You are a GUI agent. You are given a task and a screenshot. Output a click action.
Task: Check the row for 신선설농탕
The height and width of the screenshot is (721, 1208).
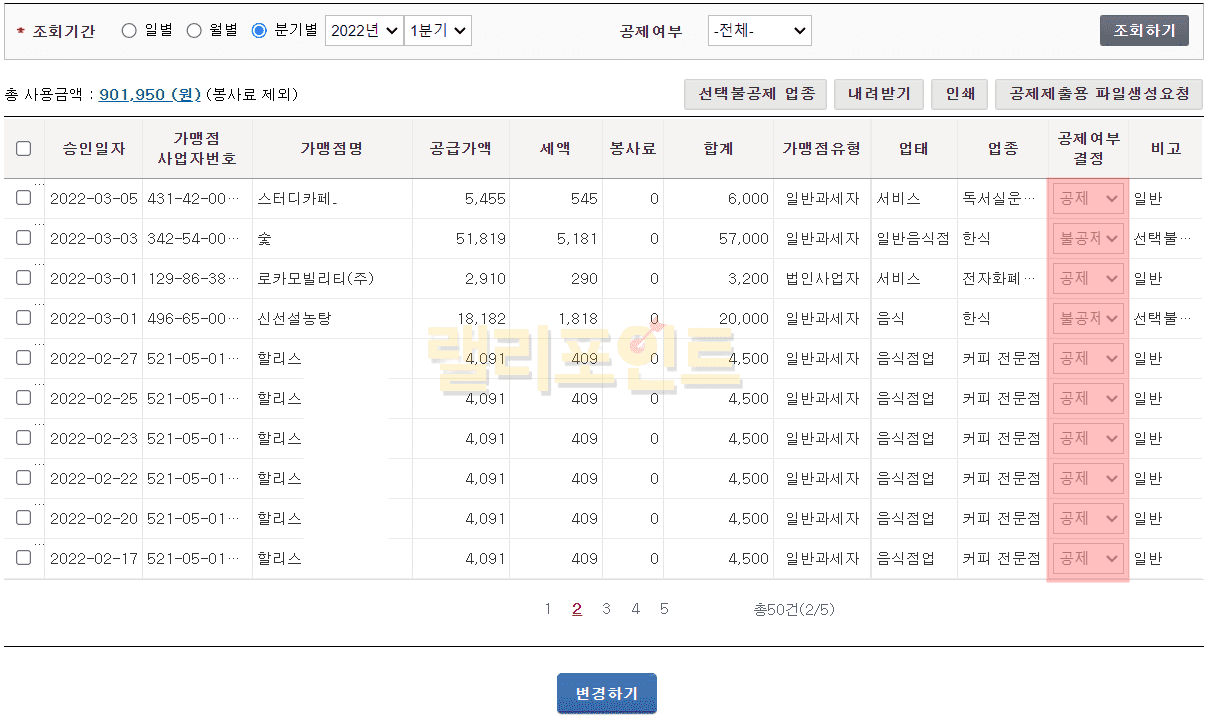(x=24, y=318)
